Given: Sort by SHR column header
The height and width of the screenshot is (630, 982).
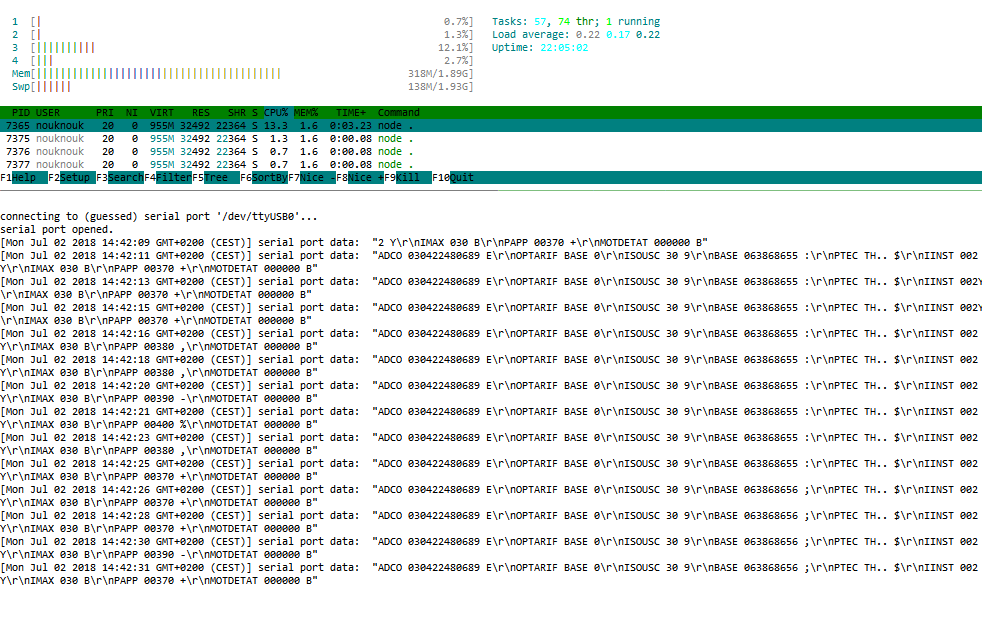Looking at the screenshot, I should point(237,113).
